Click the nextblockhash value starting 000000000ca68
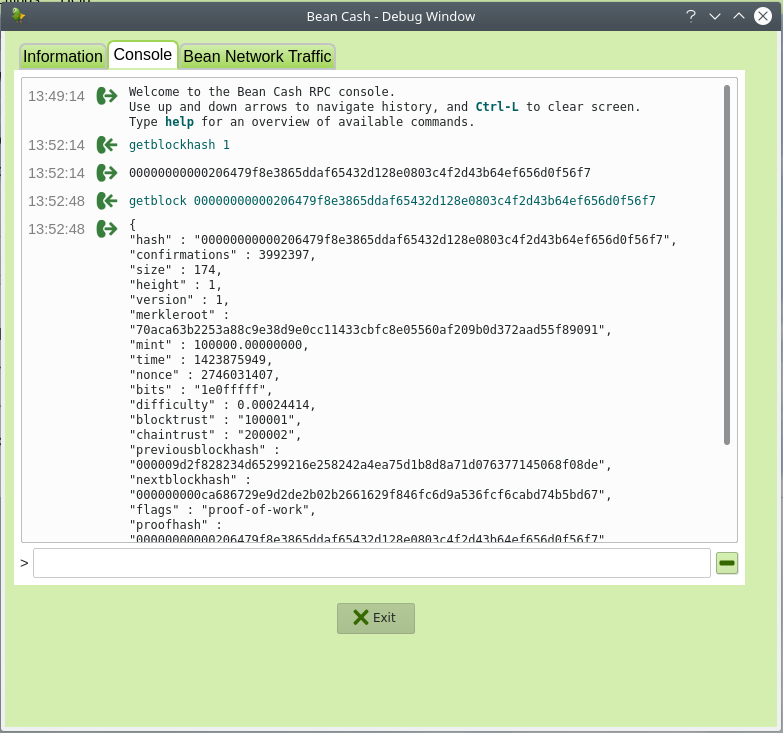Image resolution: width=783 pixels, height=733 pixels. (x=370, y=494)
